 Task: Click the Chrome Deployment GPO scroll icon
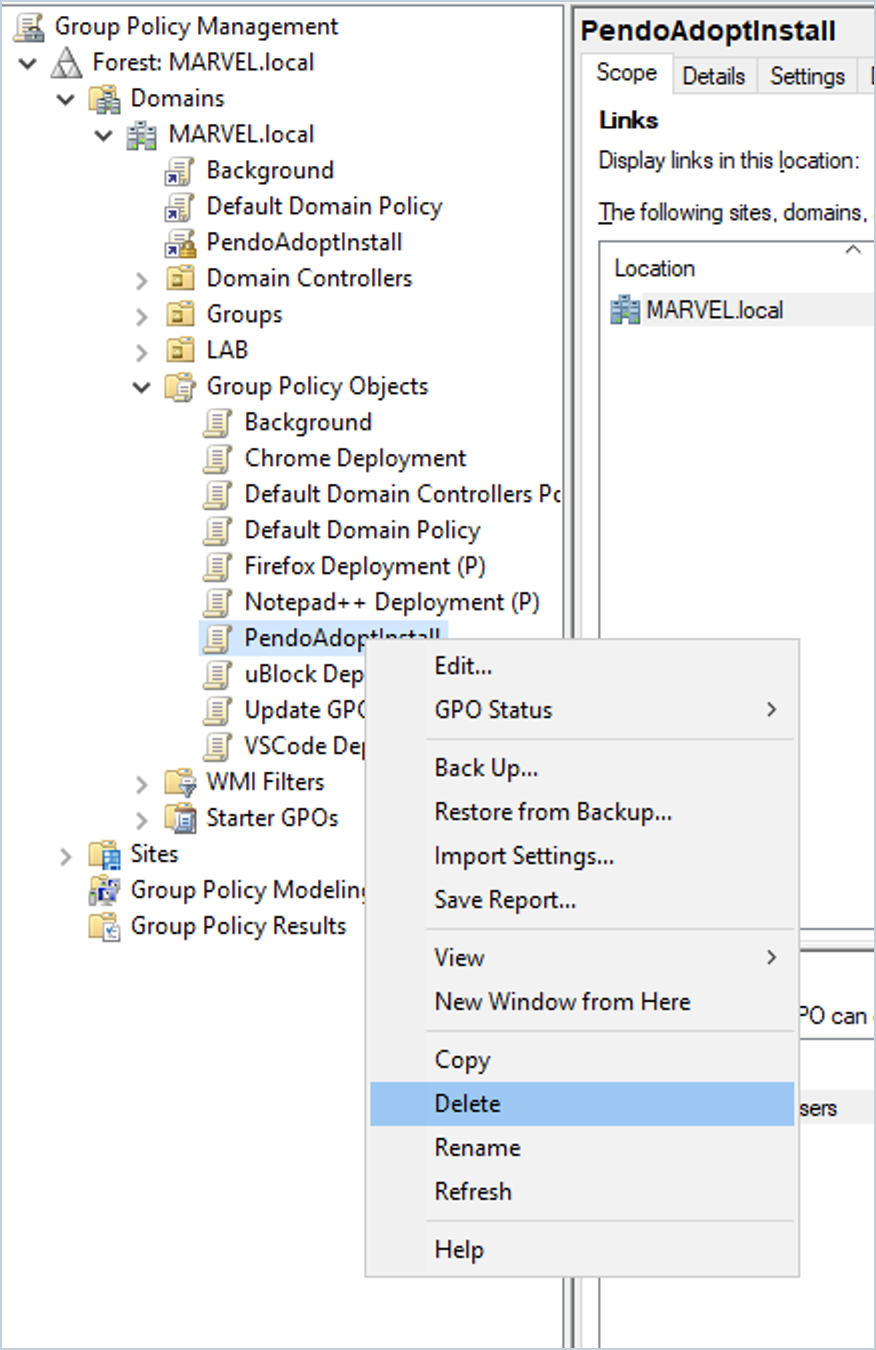tap(218, 459)
